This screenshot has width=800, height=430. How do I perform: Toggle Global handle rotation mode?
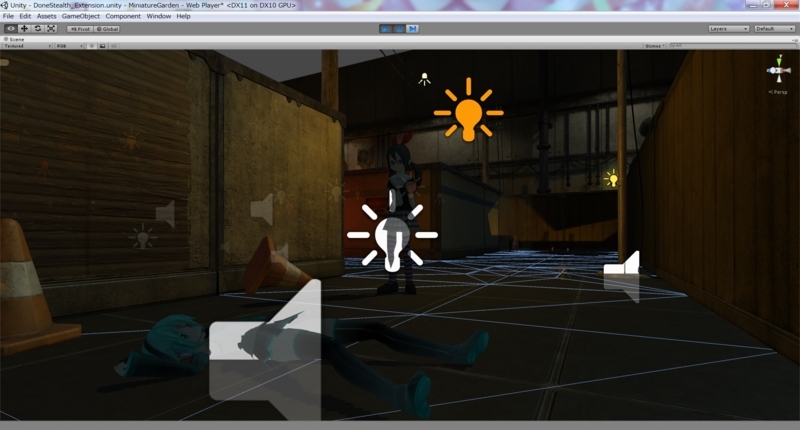coord(107,29)
